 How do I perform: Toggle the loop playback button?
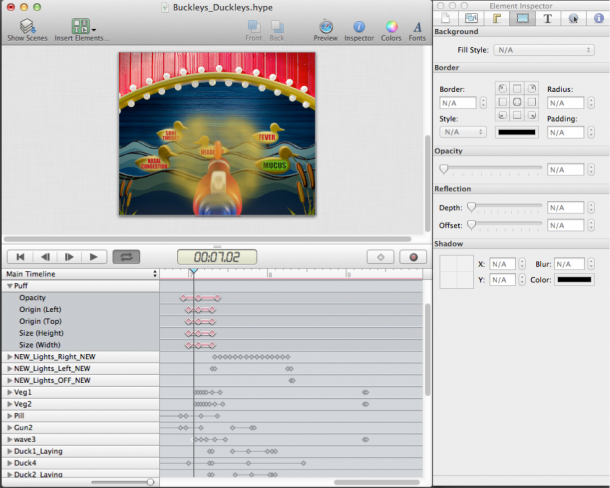click(x=126, y=257)
